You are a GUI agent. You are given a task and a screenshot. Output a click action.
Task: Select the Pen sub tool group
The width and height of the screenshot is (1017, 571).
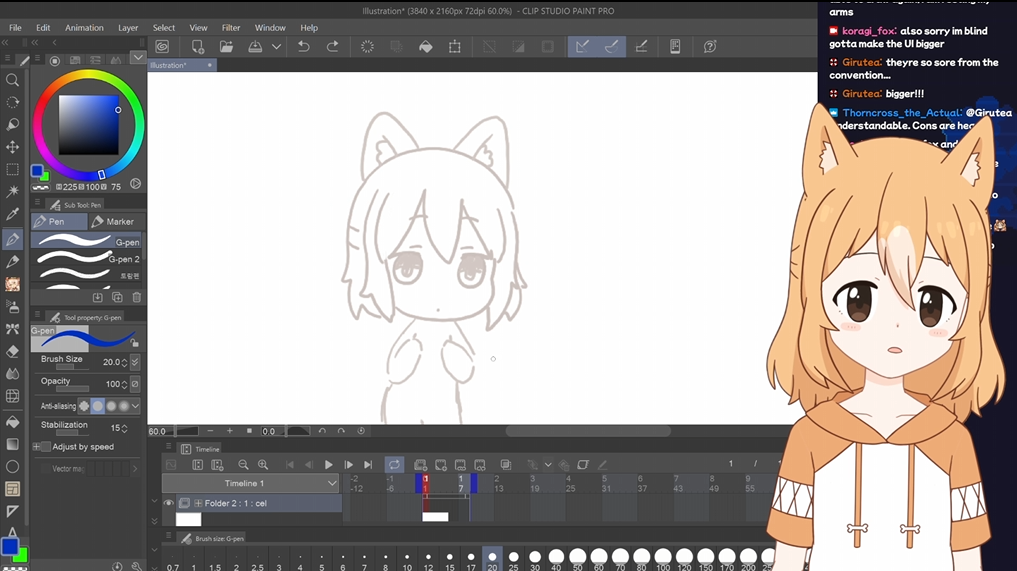[x=58, y=221]
